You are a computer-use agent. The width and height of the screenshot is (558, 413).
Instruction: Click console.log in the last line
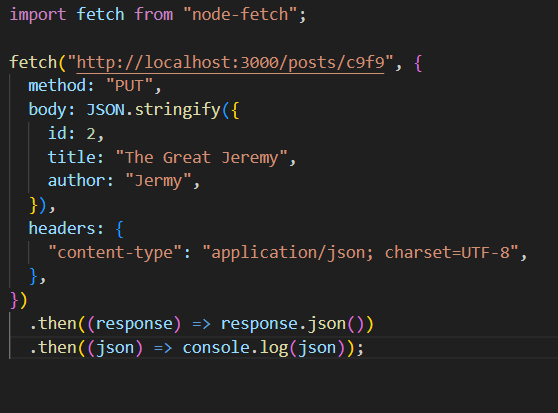pyautogui.click(x=235, y=348)
